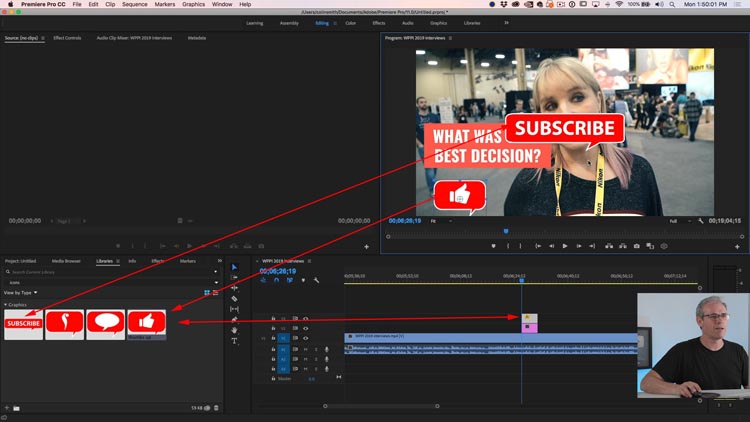Go to In point in Program monitor
Image resolution: width=750 pixels, height=422 pixels.
coord(538,246)
